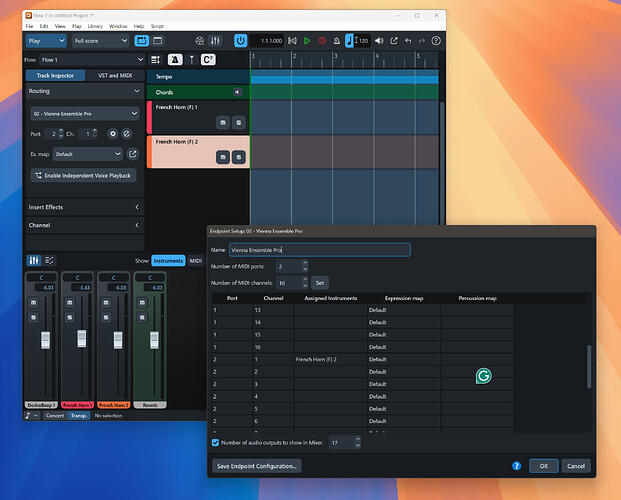Click the Chords track speaker icon
621x500 pixels.
pyautogui.click(x=237, y=92)
